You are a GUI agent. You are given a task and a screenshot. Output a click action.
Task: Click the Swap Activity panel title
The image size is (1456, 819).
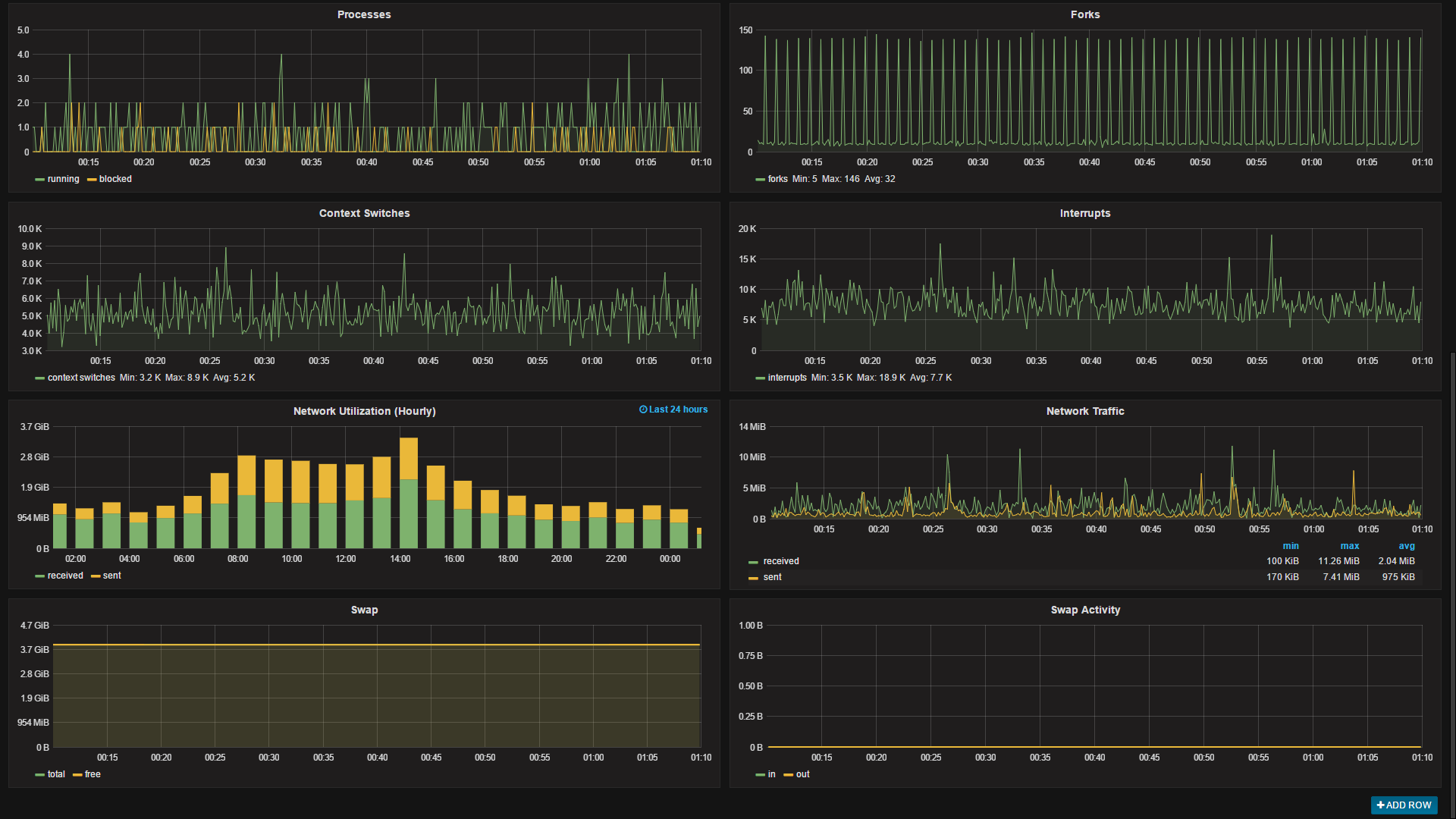point(1084,610)
